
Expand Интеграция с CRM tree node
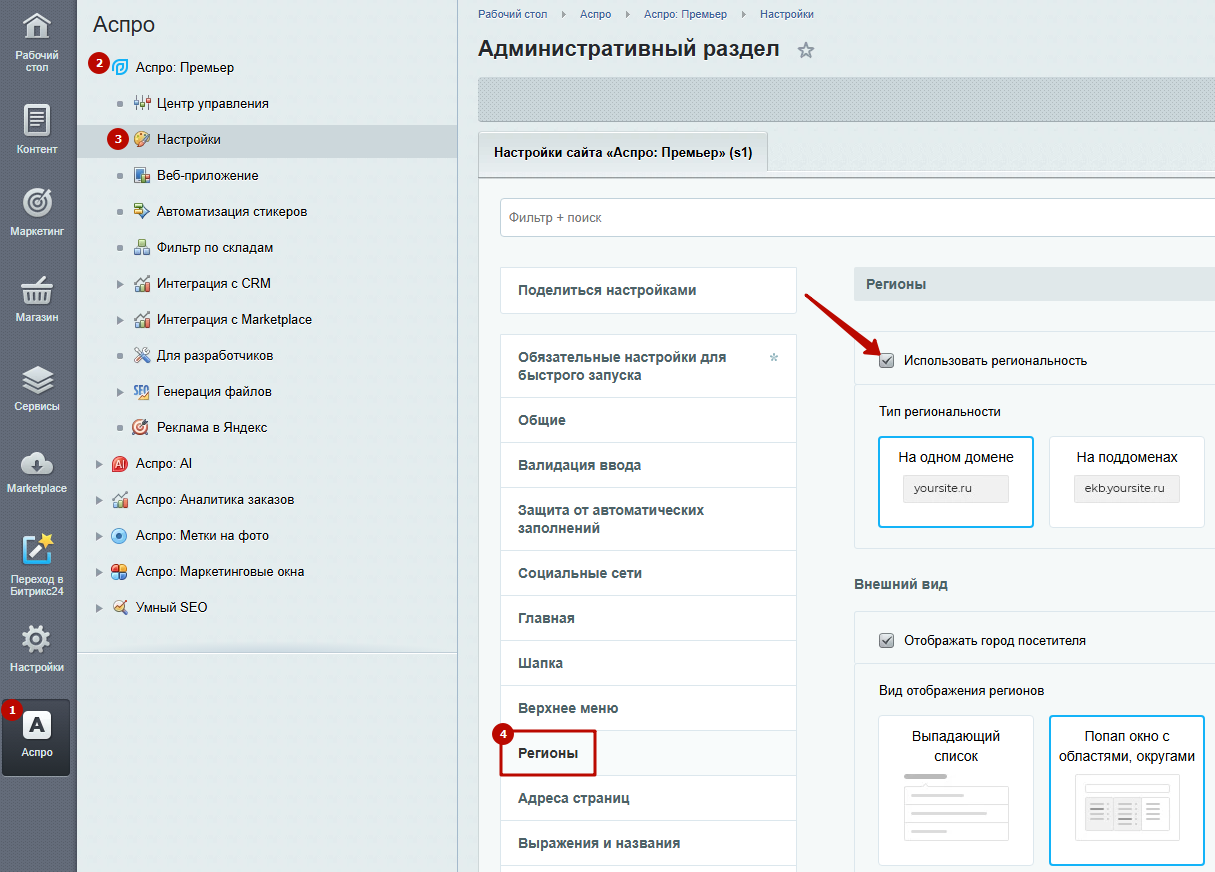tap(120, 284)
